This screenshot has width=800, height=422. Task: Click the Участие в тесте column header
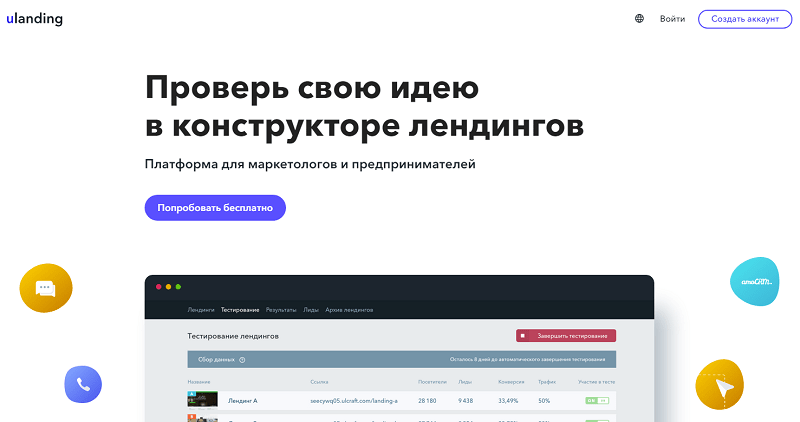click(x=596, y=382)
